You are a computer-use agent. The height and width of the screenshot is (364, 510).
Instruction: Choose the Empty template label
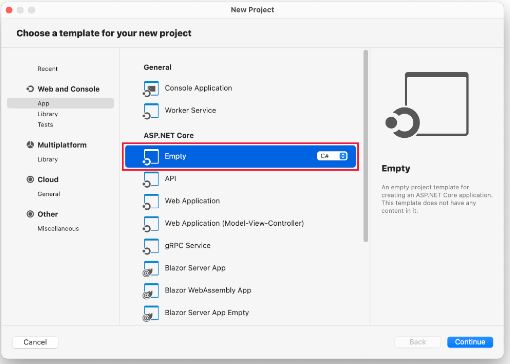(175, 156)
